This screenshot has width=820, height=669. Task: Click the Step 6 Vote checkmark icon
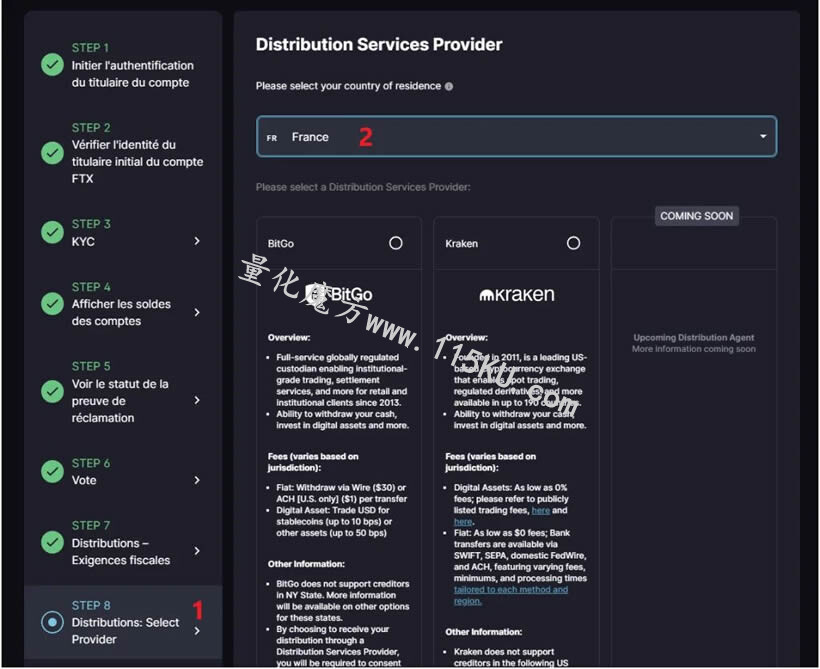(x=52, y=471)
